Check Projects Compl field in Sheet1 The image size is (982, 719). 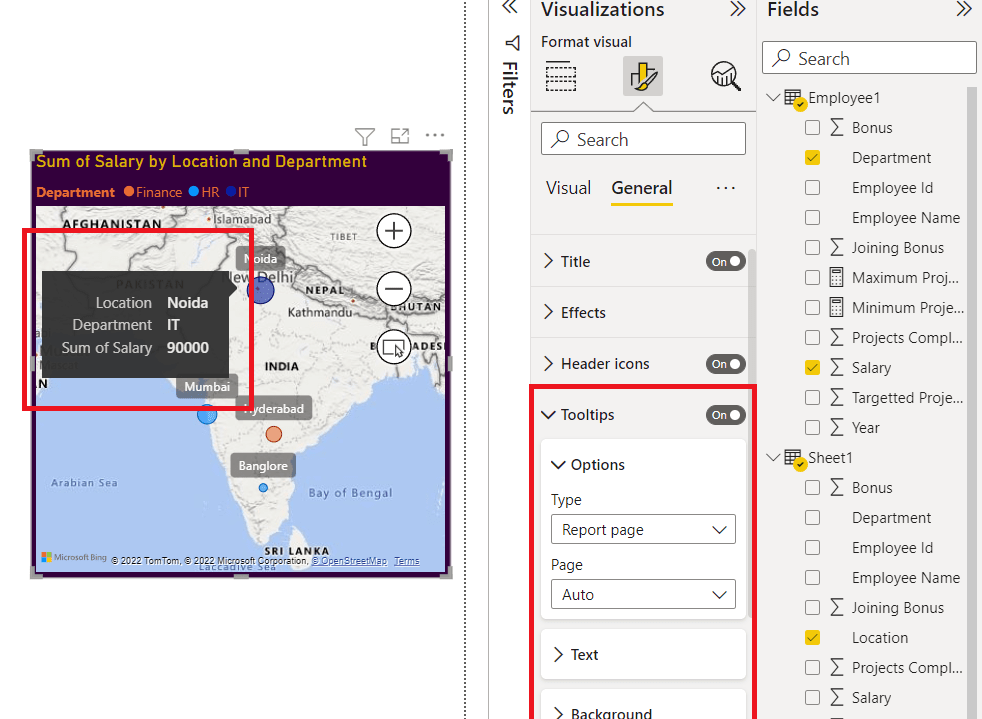pyautogui.click(x=812, y=668)
